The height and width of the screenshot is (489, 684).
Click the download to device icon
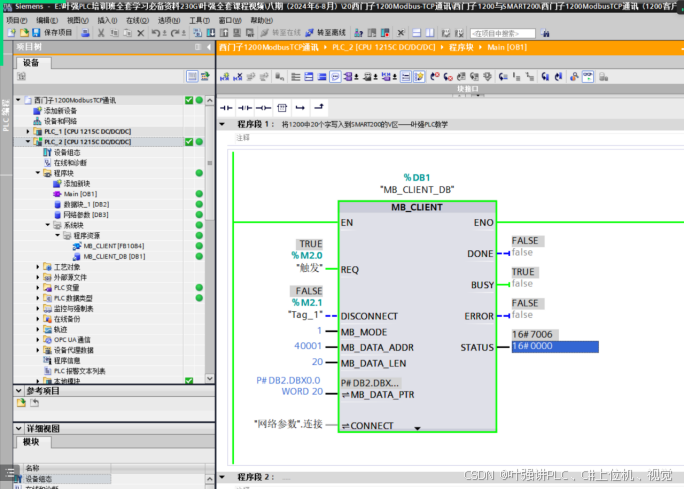tap(211, 33)
